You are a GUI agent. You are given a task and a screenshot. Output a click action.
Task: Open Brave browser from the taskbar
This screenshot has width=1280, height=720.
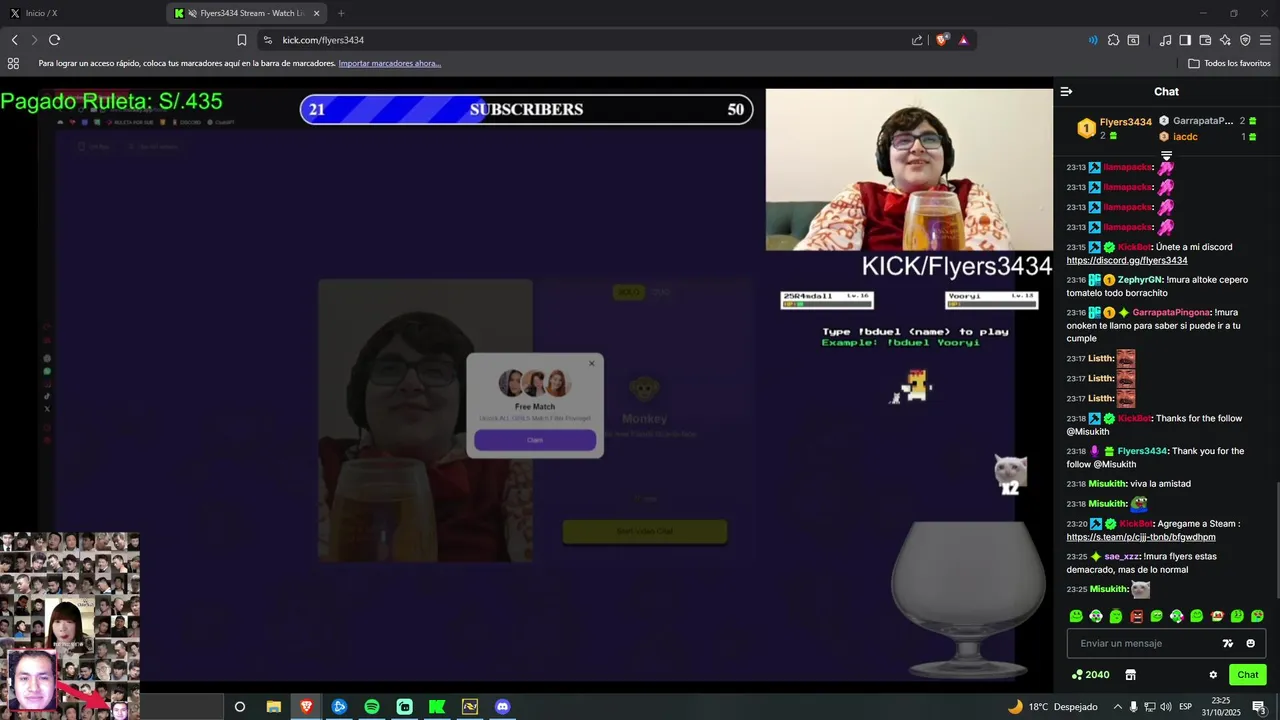(306, 707)
